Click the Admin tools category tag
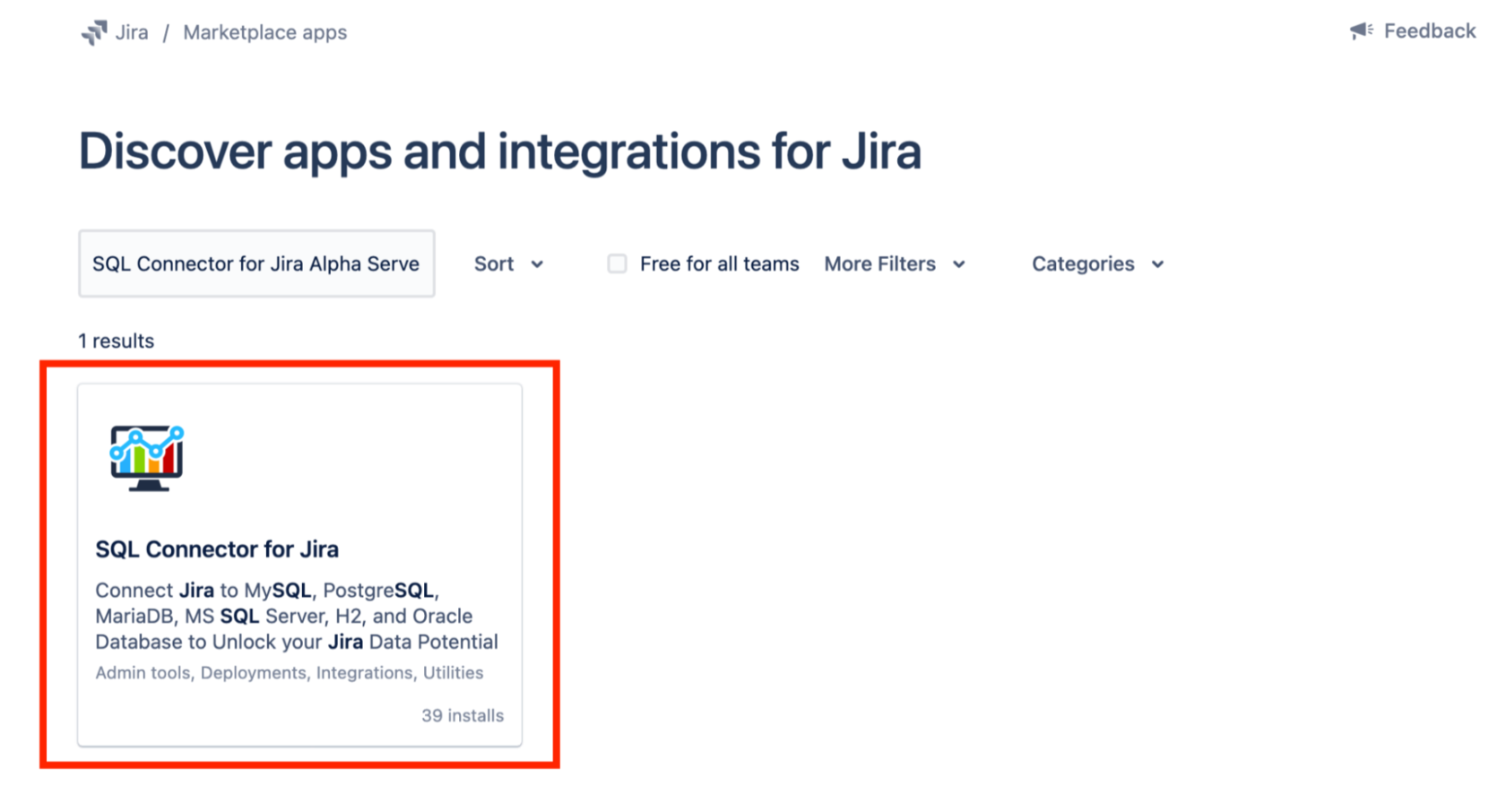This screenshot has height=812, width=1506. pyautogui.click(x=143, y=672)
